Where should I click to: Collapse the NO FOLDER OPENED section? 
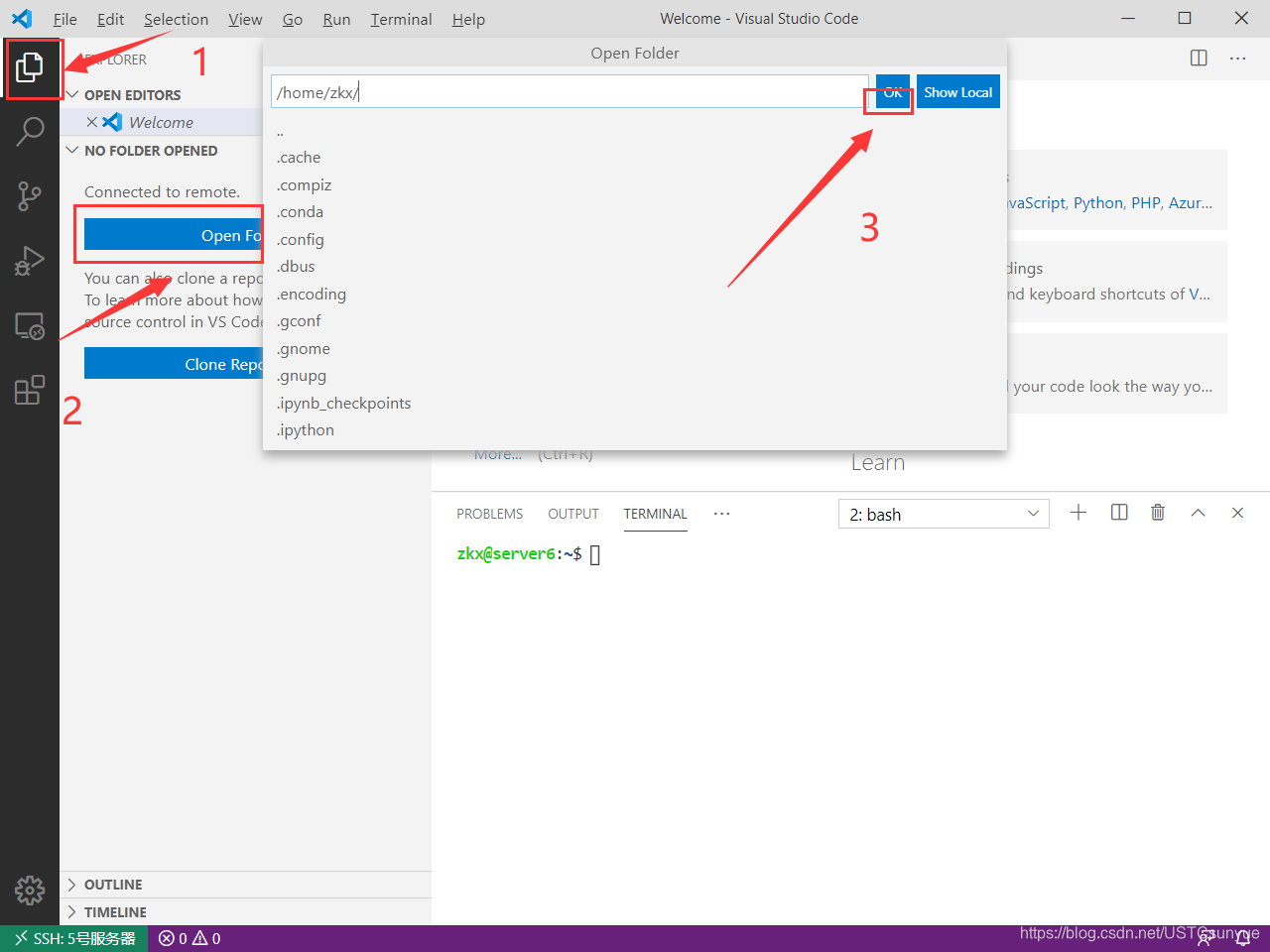point(72,151)
